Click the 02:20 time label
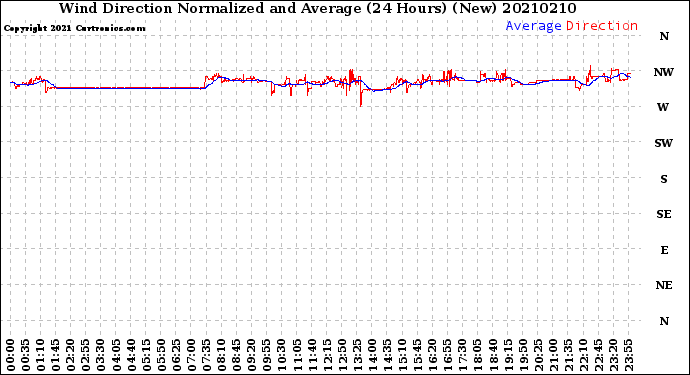The image size is (690, 375). tap(71, 355)
